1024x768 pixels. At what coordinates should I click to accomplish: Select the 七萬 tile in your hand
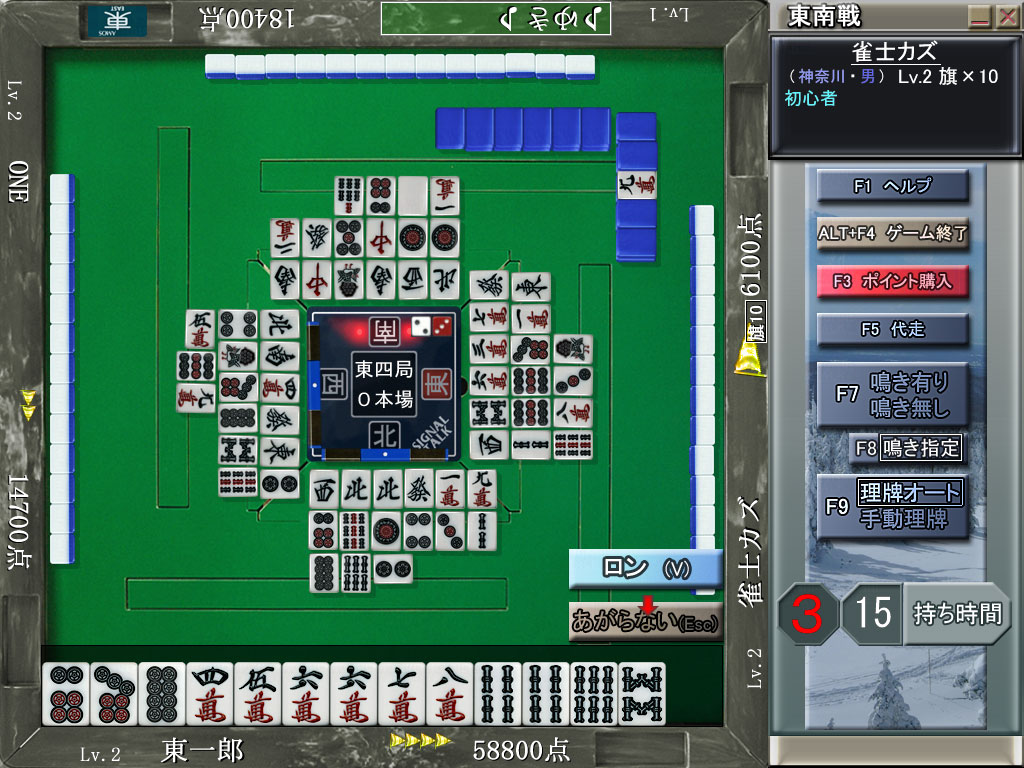[x=402, y=693]
